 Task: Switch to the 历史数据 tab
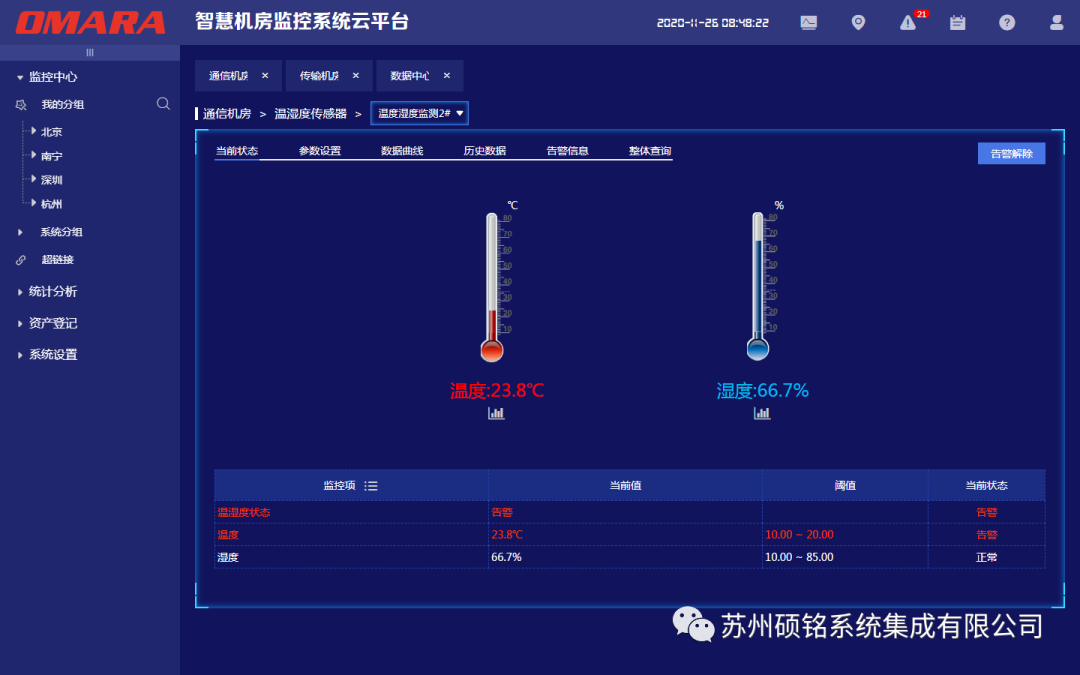pyautogui.click(x=484, y=151)
